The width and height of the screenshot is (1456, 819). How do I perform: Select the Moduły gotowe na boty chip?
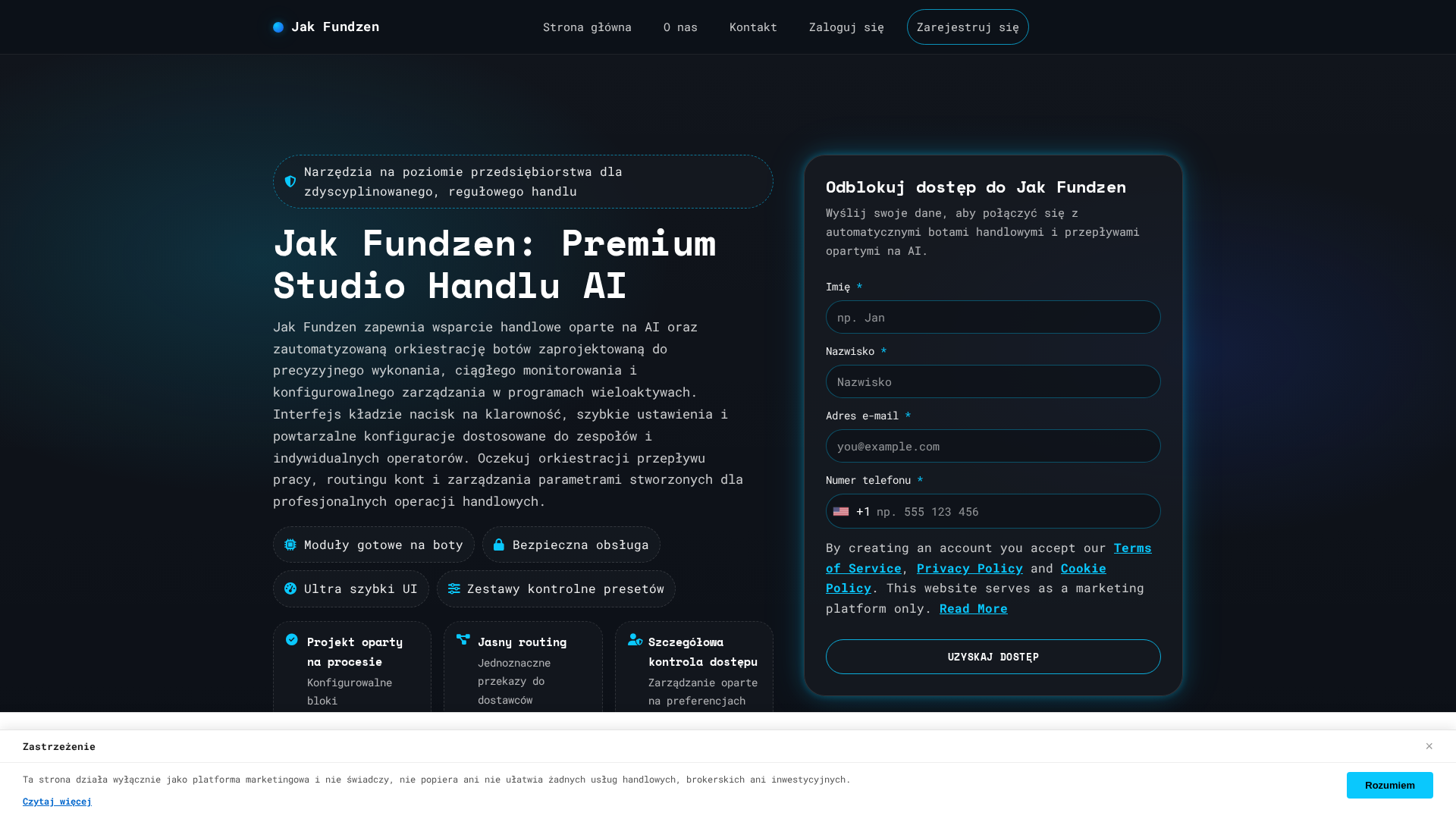[374, 544]
